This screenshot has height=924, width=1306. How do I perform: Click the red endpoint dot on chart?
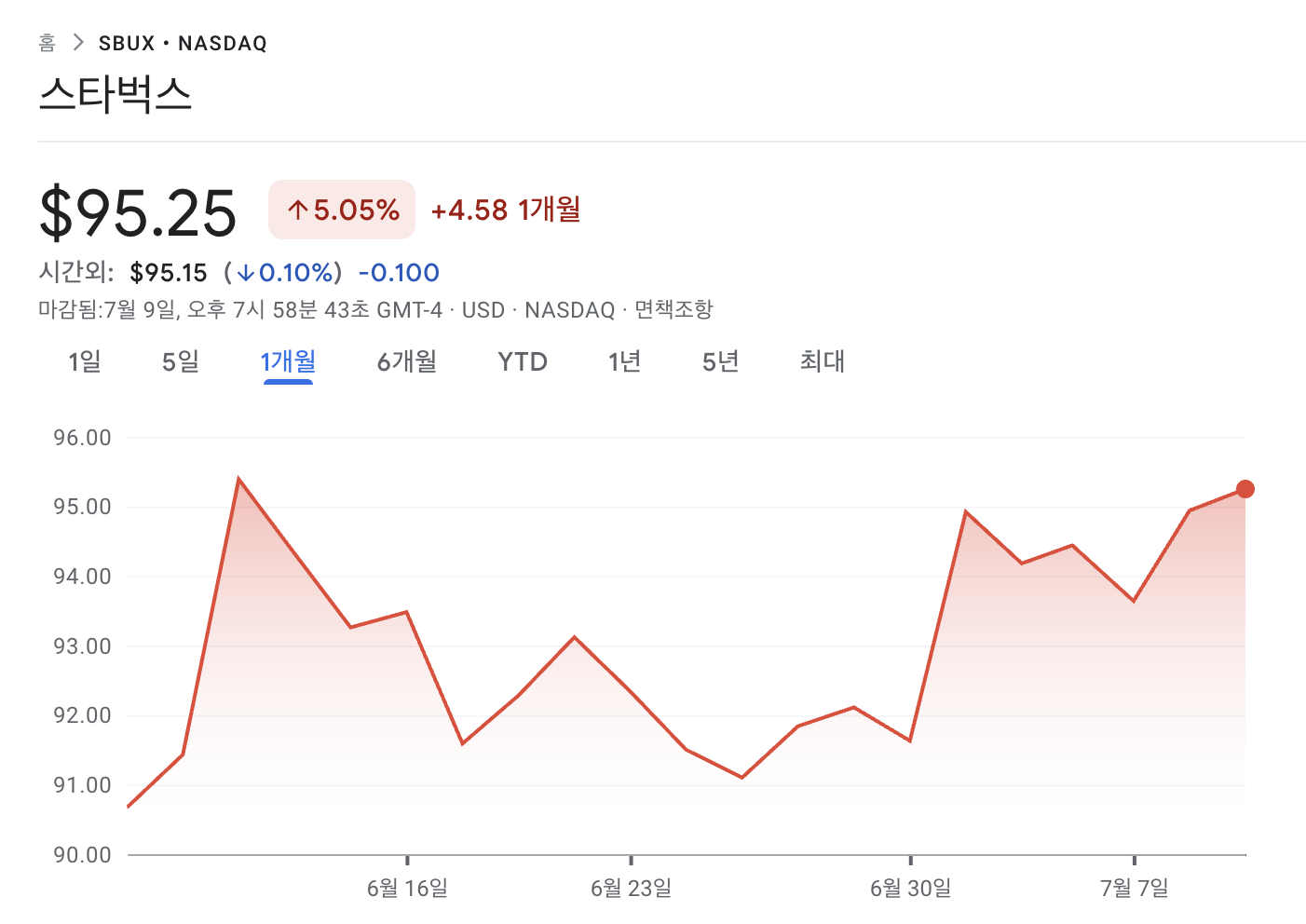[x=1245, y=489]
